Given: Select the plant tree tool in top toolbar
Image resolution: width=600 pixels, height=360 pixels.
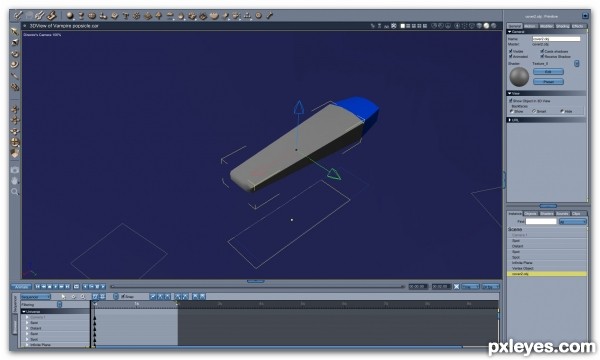Looking at the screenshot, I should 159,16.
